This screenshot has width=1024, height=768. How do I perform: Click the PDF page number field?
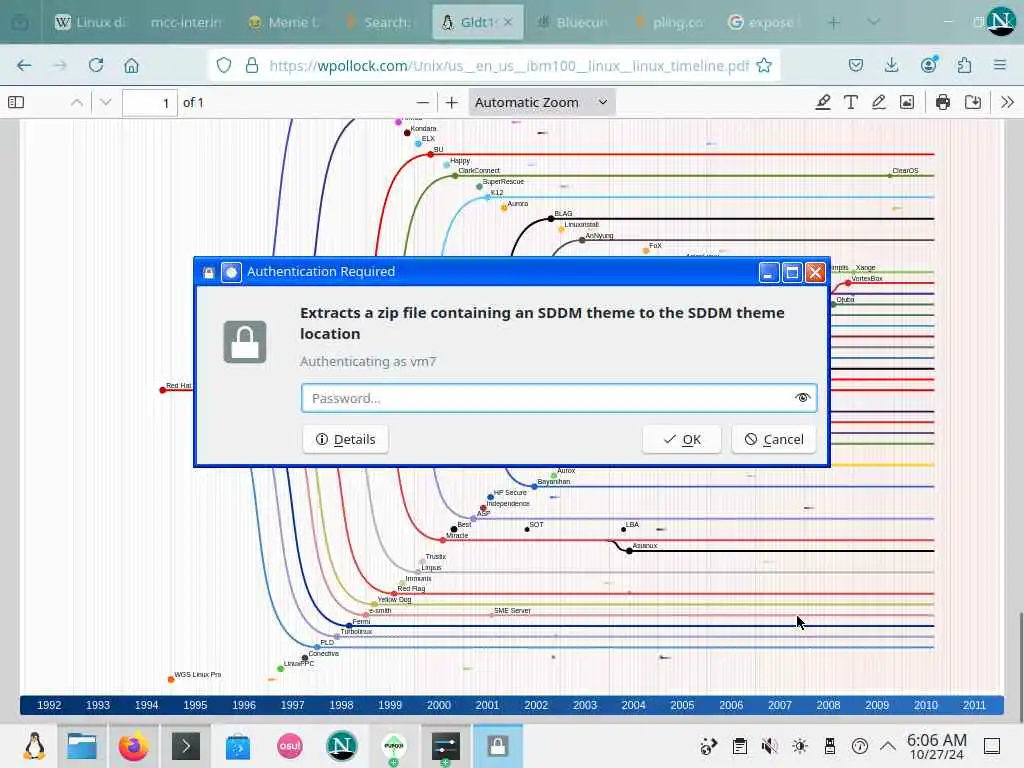pos(150,103)
